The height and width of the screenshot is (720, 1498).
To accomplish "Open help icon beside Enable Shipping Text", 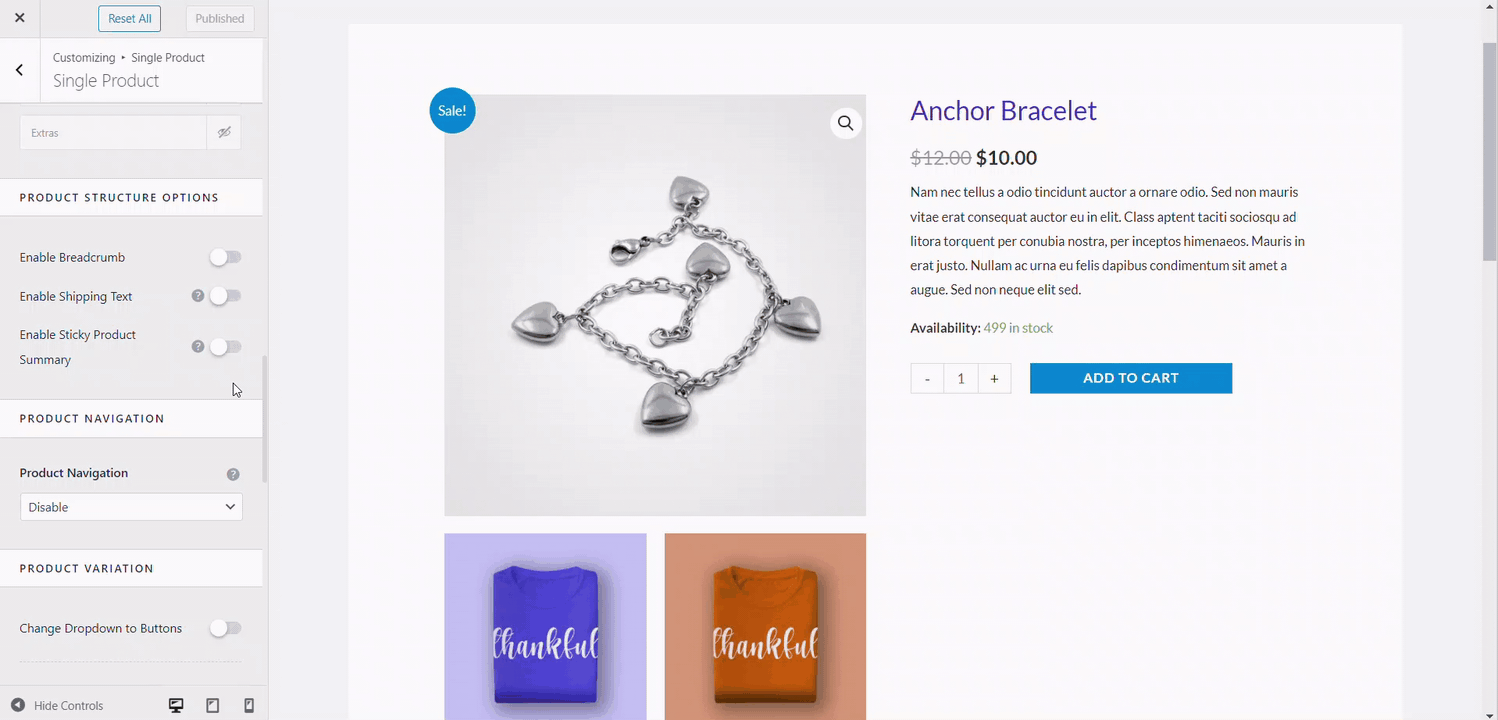I will coord(198,296).
